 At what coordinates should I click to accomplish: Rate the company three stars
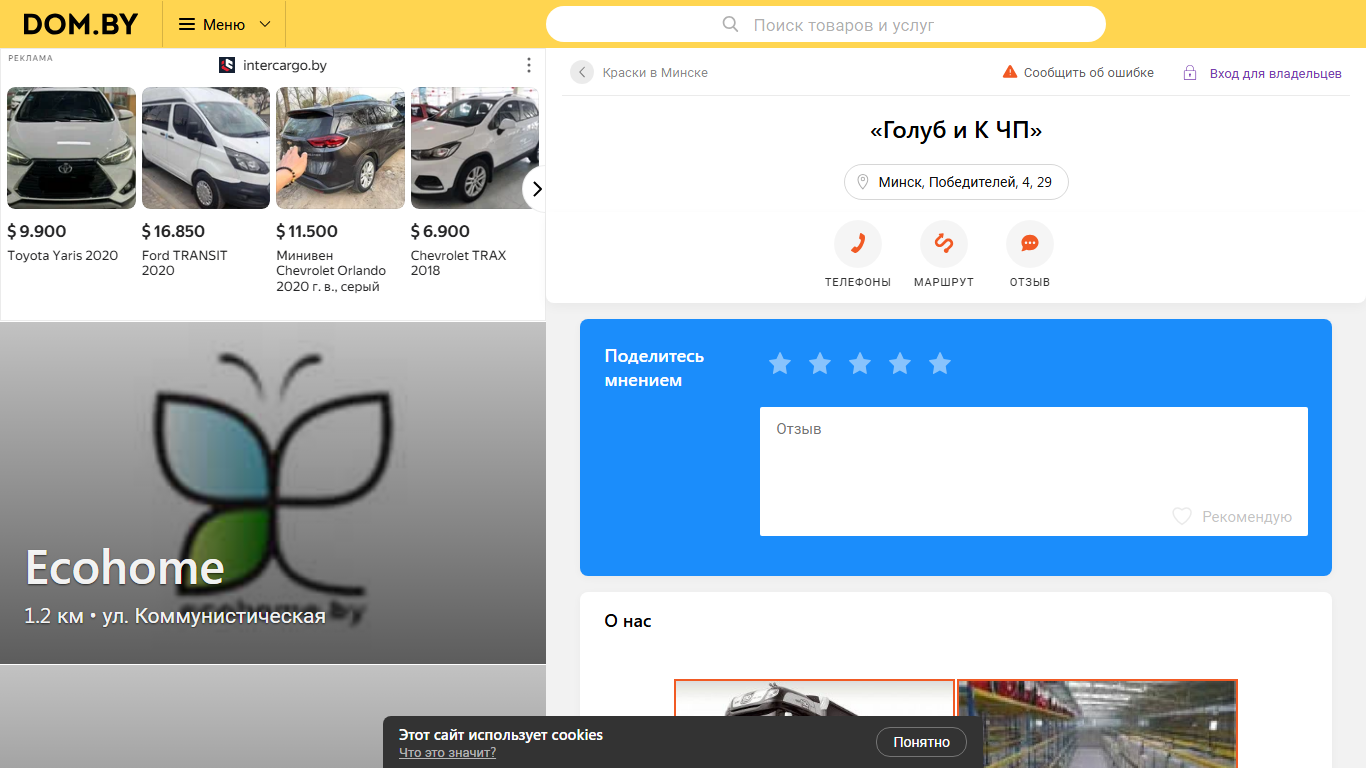[x=860, y=364]
